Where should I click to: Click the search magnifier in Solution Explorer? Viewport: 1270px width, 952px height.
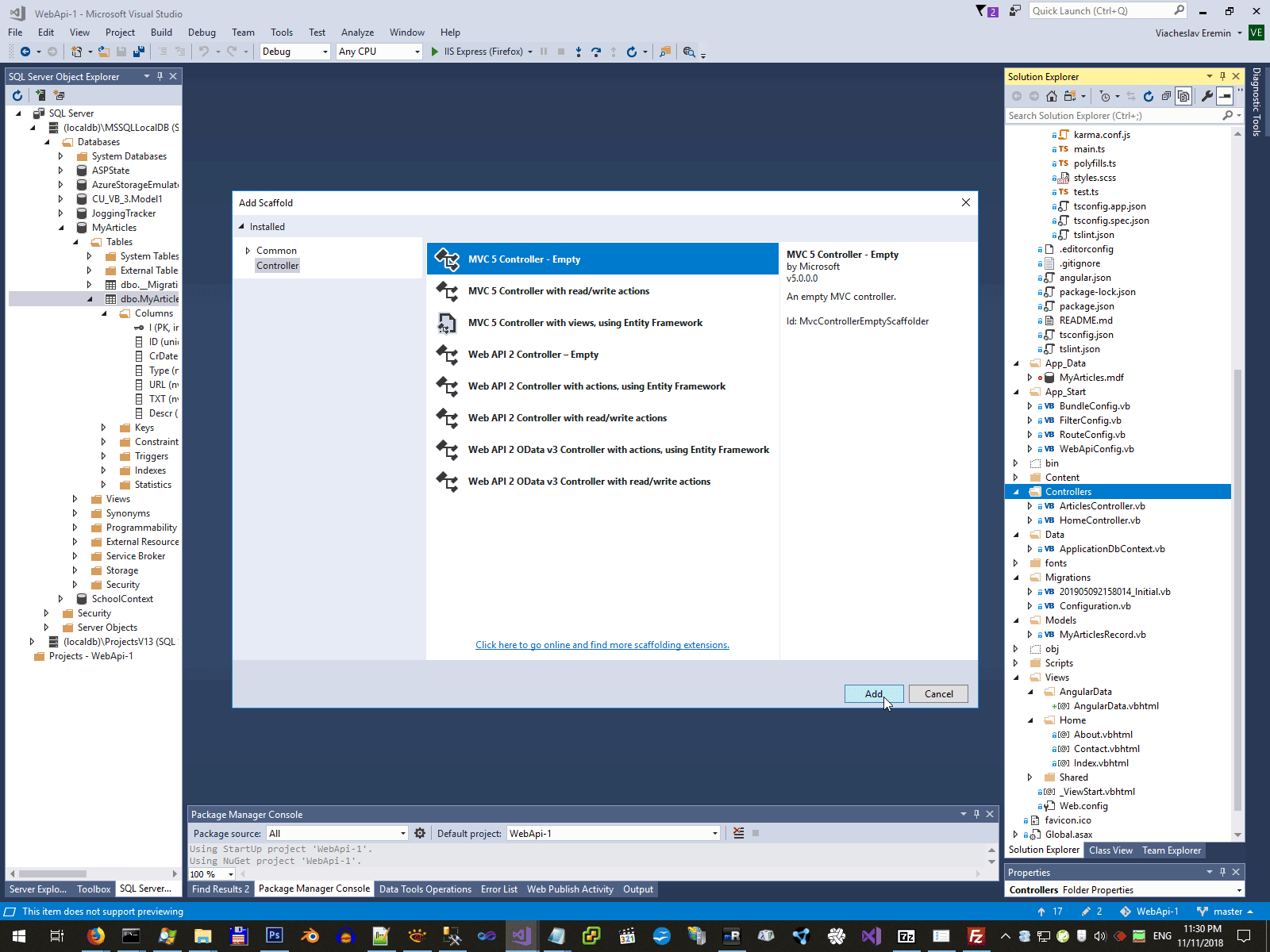1228,116
